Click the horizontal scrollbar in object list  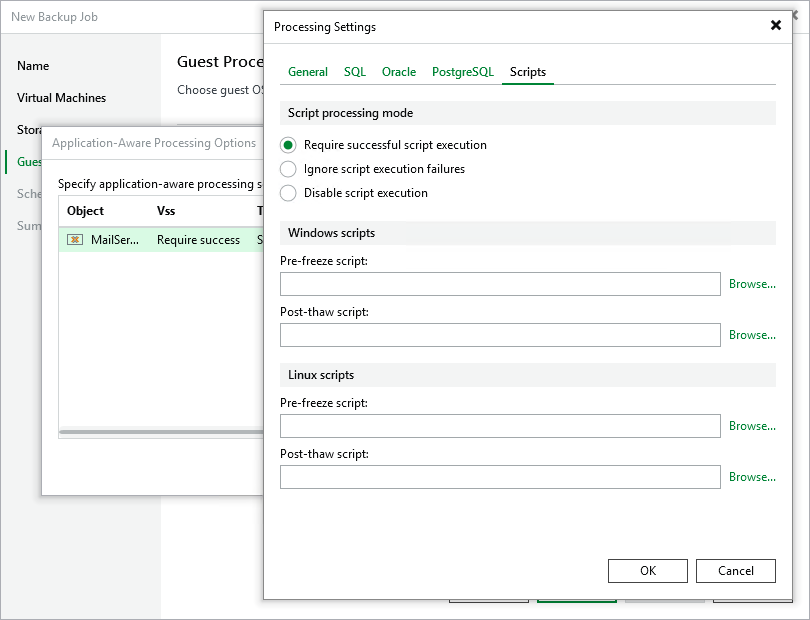(160, 433)
